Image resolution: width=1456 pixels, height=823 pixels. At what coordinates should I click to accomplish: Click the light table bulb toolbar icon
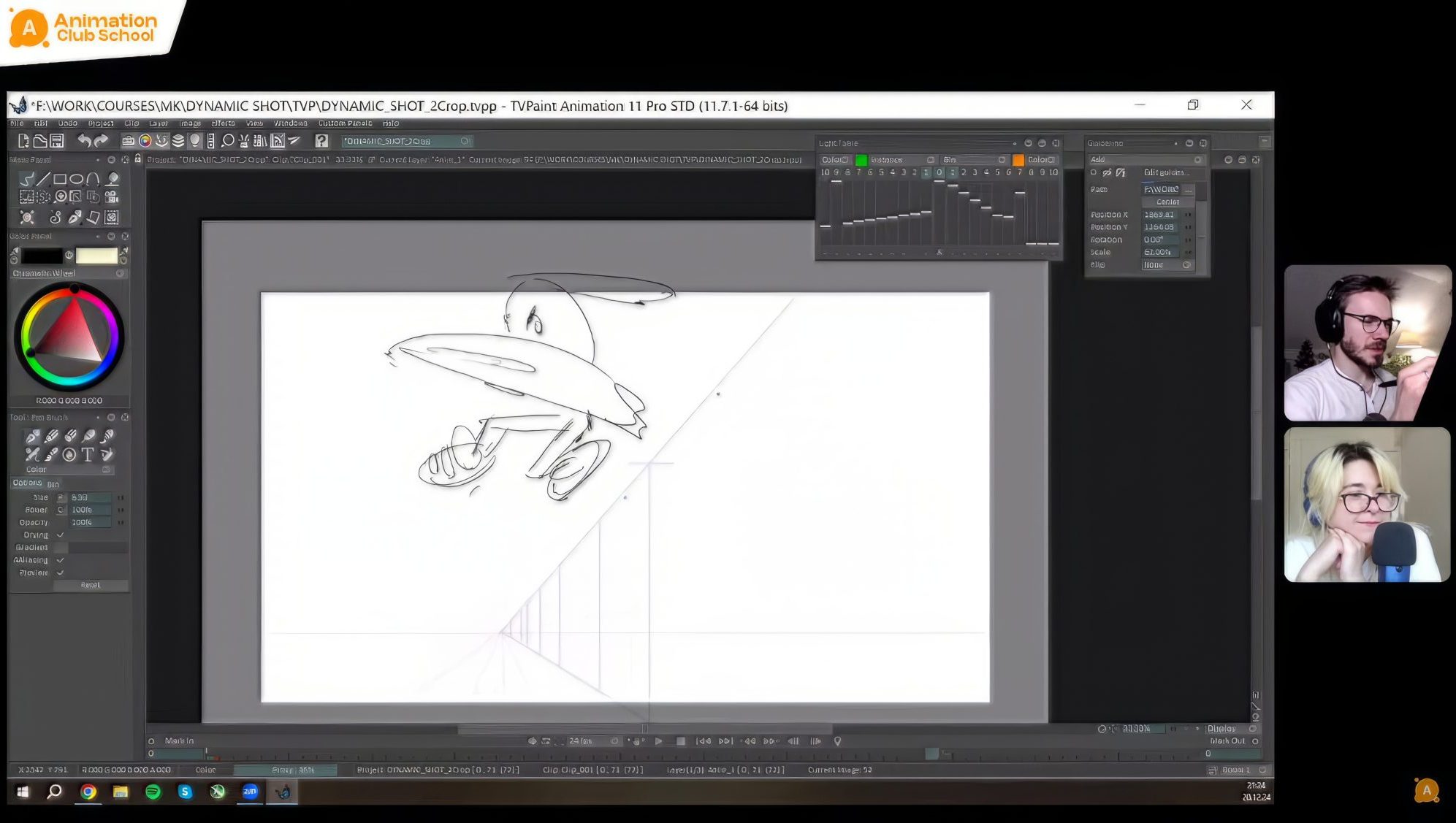coord(195,141)
